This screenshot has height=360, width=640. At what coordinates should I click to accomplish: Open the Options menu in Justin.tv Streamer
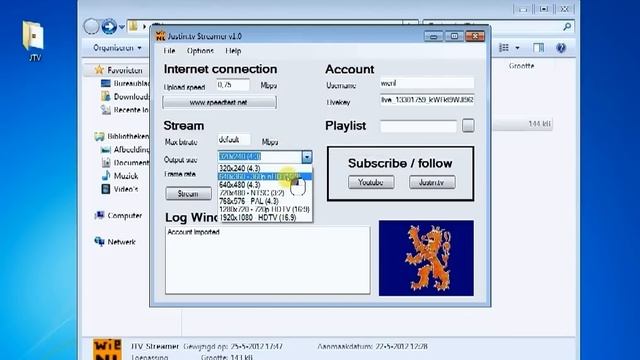[200, 51]
